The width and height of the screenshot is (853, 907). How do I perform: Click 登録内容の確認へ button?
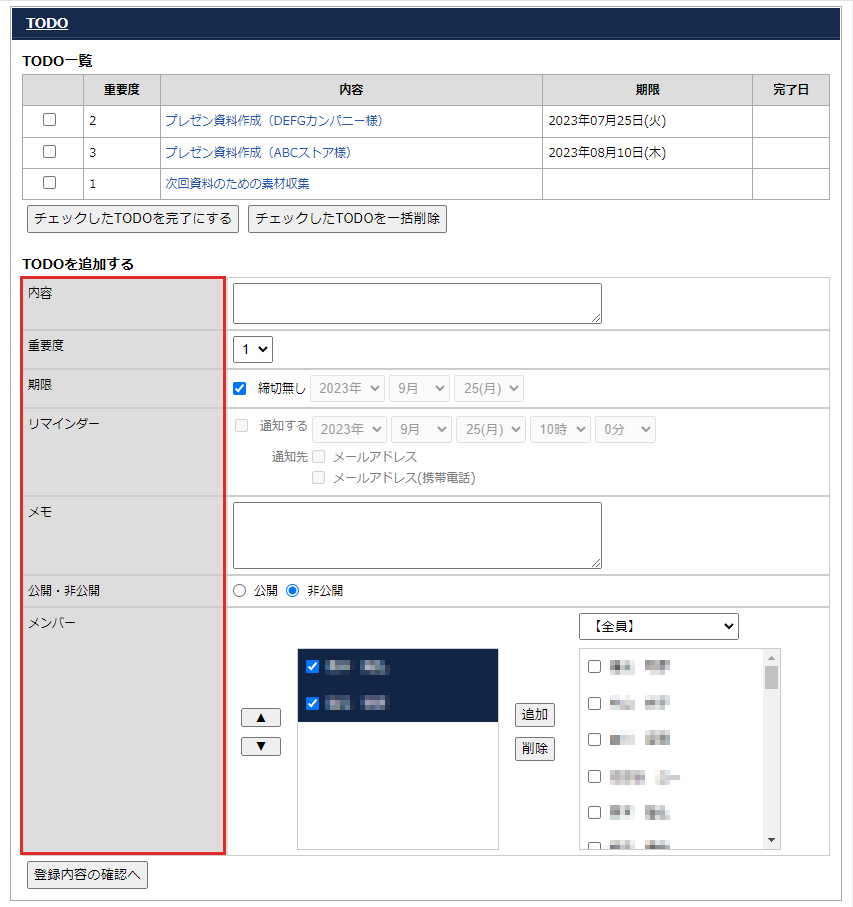point(87,875)
